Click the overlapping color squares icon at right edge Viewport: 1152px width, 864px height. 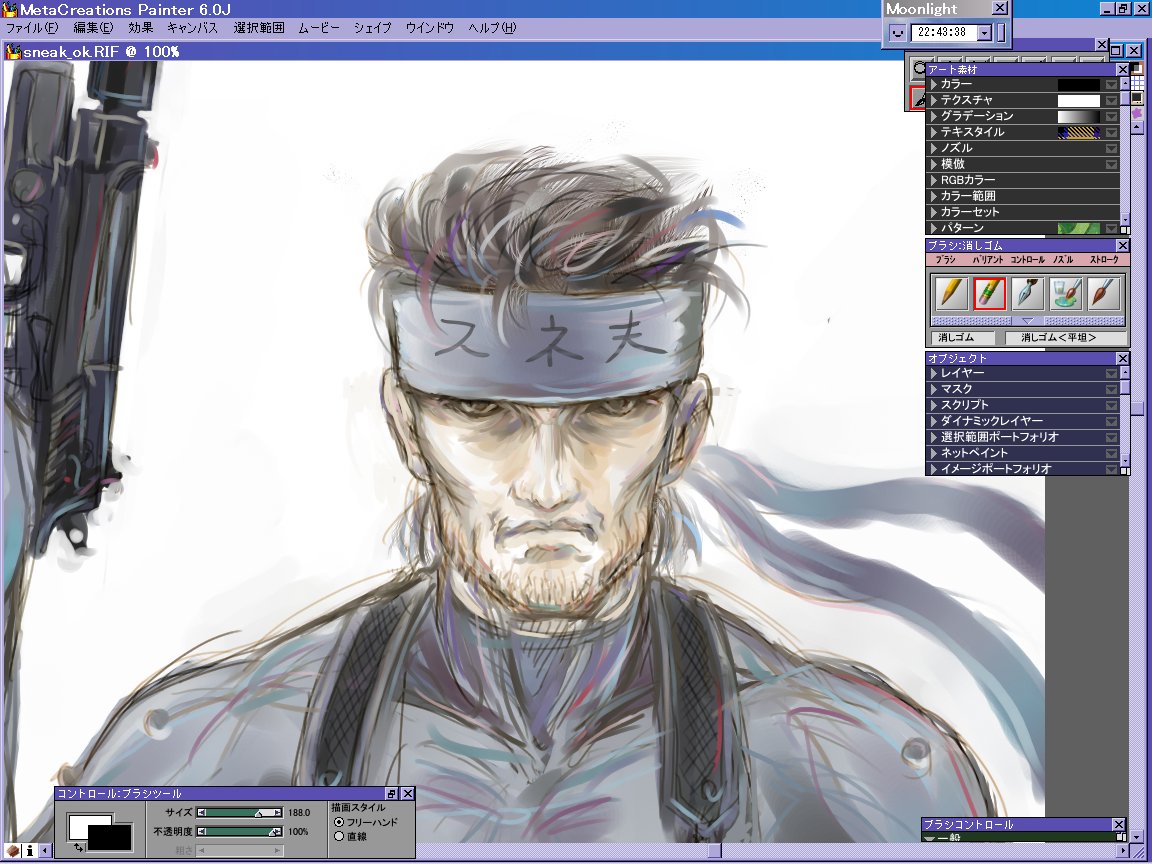pos(1137,68)
